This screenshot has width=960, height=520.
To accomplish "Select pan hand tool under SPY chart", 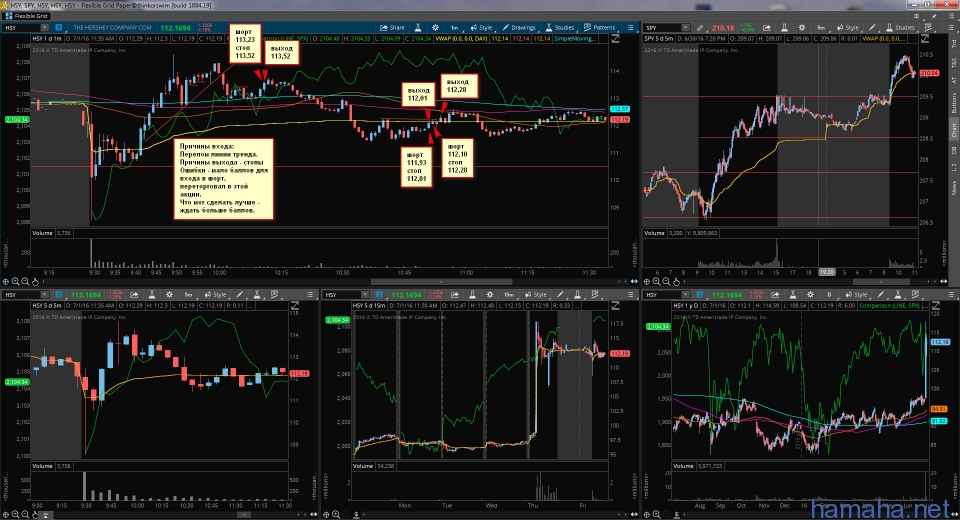I will tap(677, 282).
